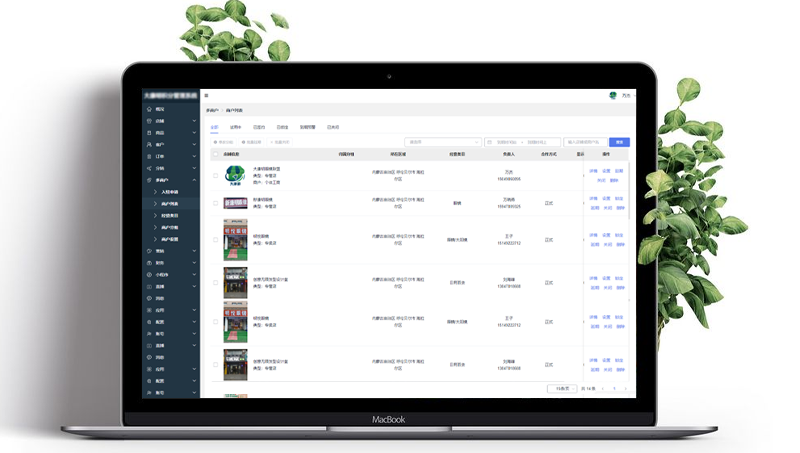Expand the 客户 sidebar menu chevron
The width and height of the screenshot is (800, 453).
click(194, 145)
